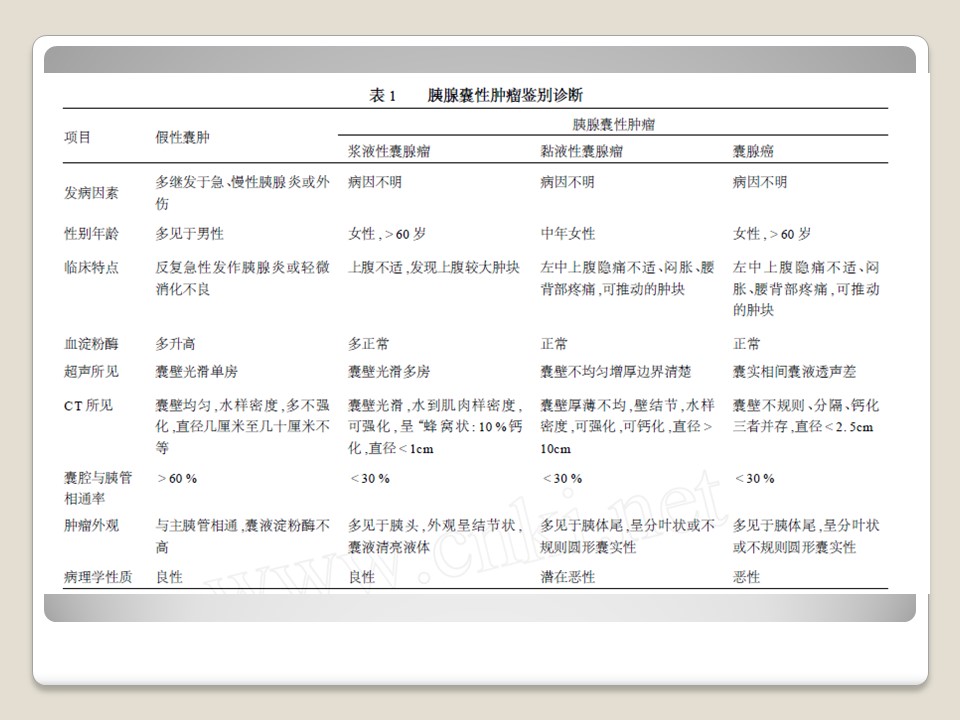Select the '项目' column header
Screen dimensions: 960x720
[78, 137]
